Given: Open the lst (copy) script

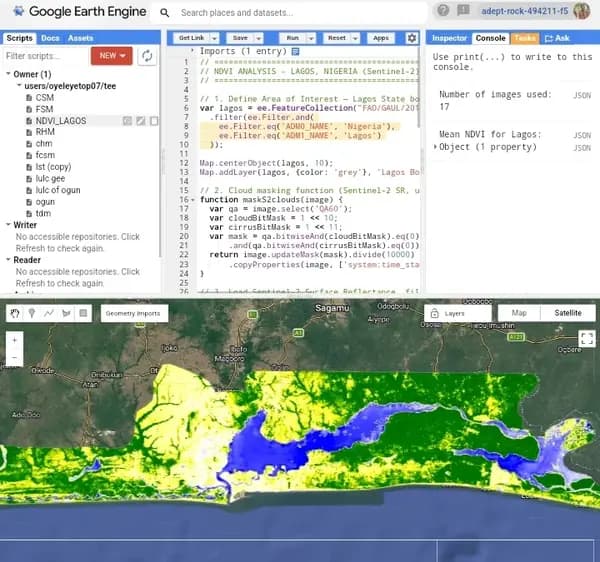Looking at the screenshot, I should coord(53,167).
